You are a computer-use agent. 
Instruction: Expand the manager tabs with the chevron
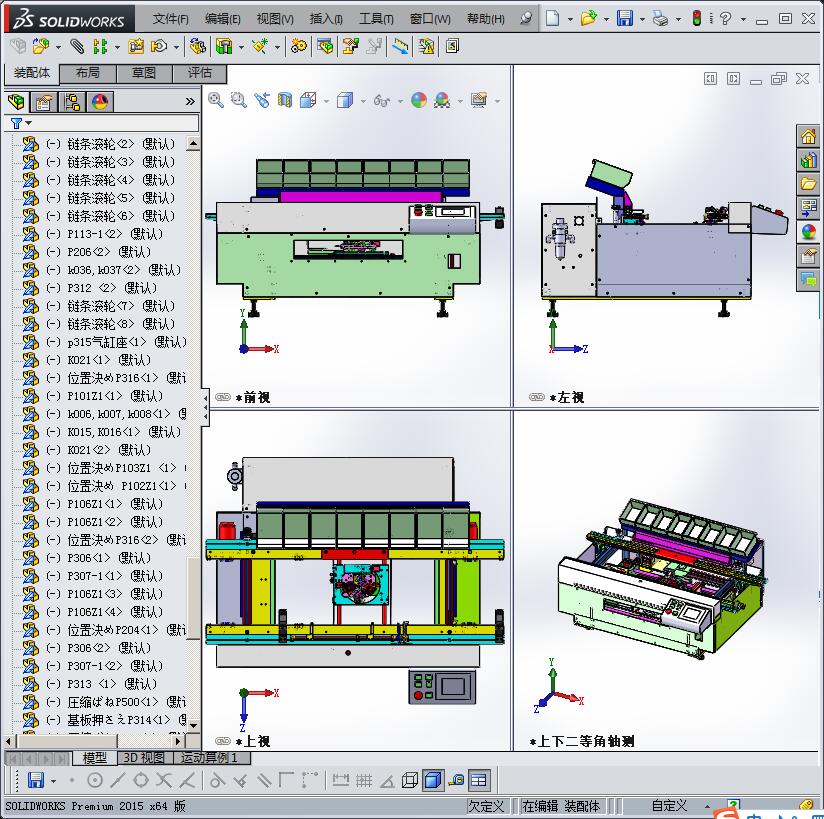(x=190, y=101)
